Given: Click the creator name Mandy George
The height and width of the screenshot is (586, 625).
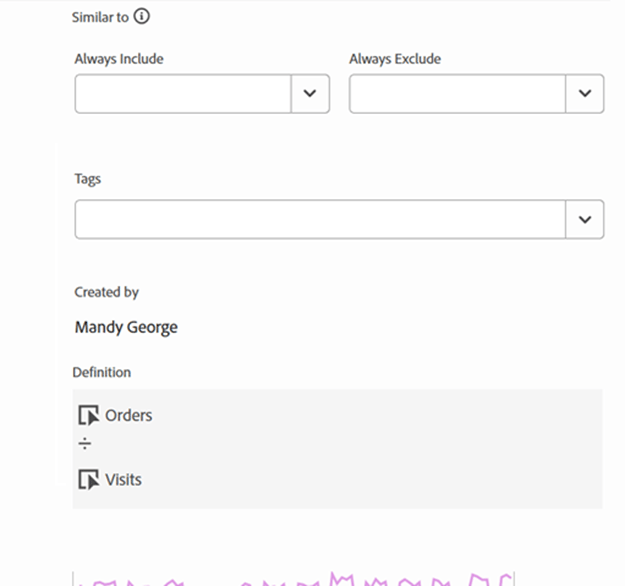Looking at the screenshot, I should click(126, 327).
